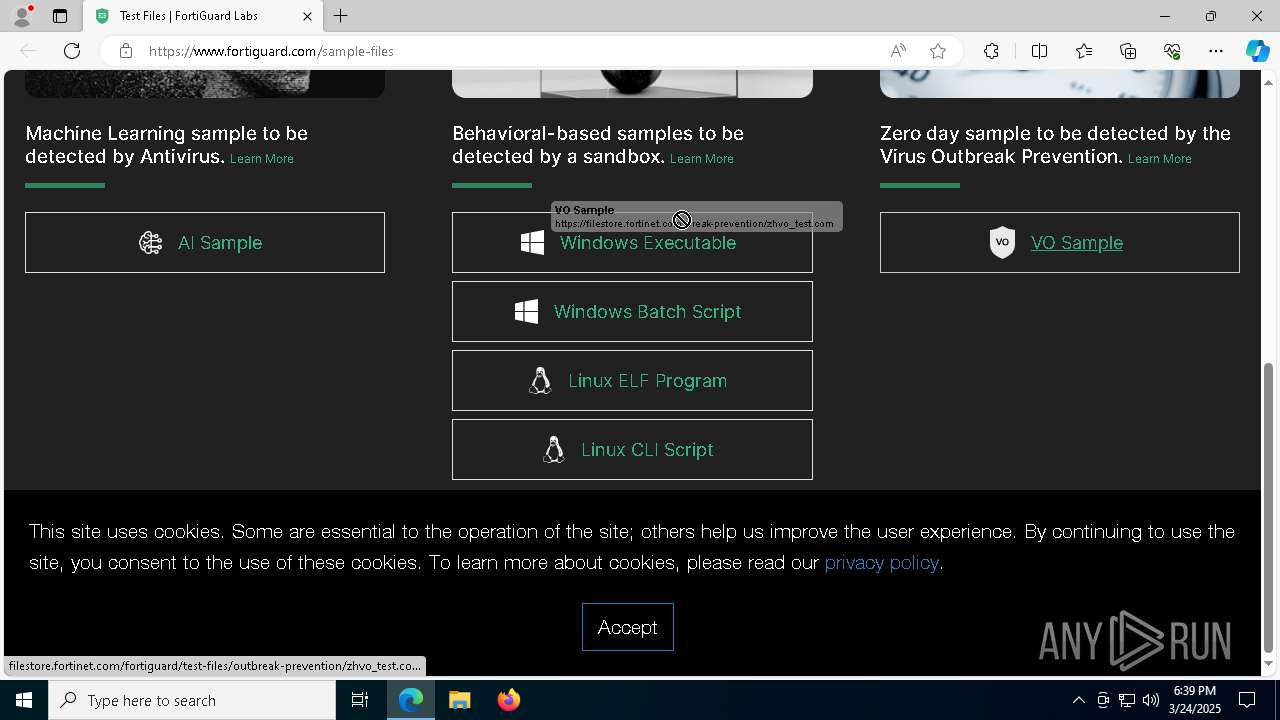Image resolution: width=1280 pixels, height=720 pixels.
Task: Open Learn More for Machine Learning sample
Action: click(262, 159)
